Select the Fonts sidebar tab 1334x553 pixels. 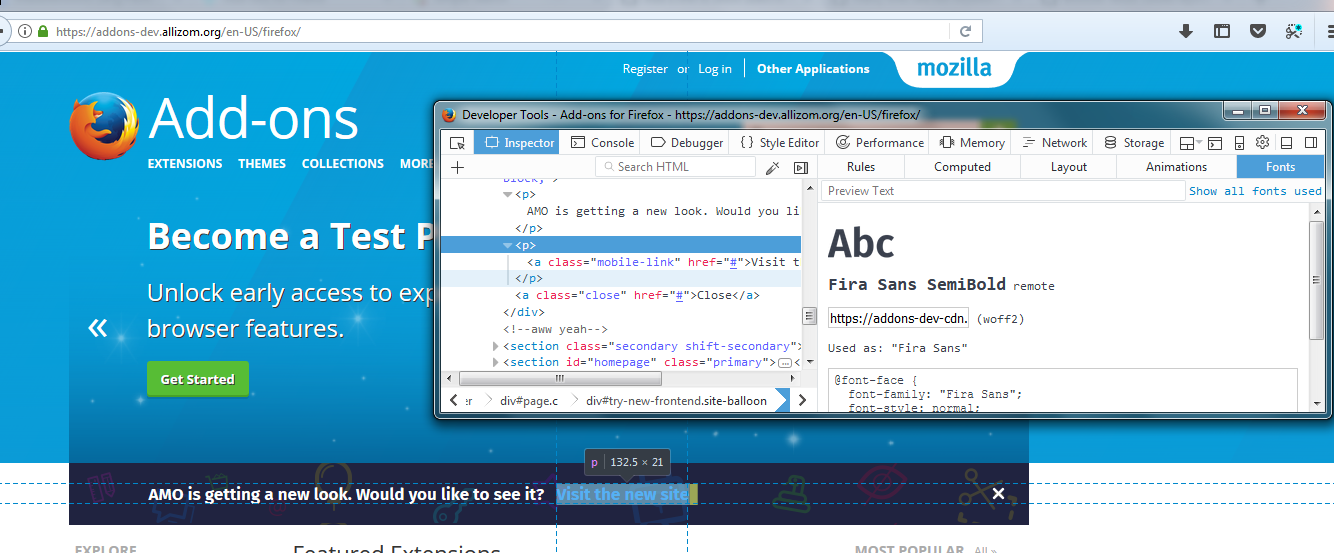(1280, 167)
